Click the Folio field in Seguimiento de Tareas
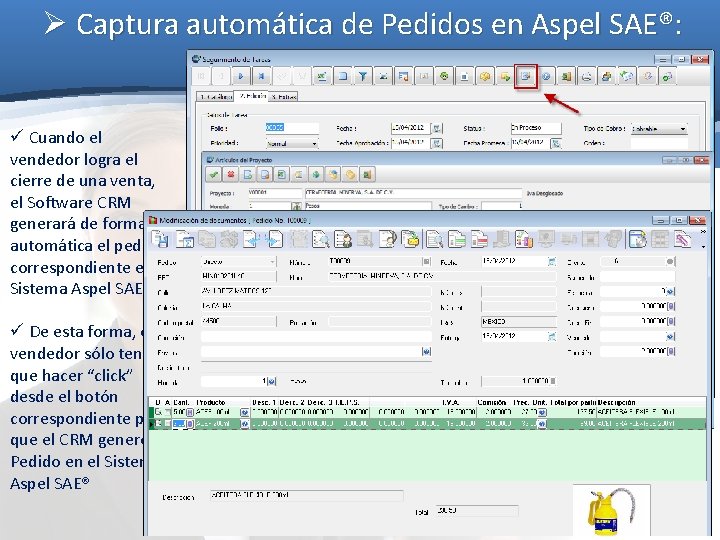 pyautogui.click(x=292, y=128)
